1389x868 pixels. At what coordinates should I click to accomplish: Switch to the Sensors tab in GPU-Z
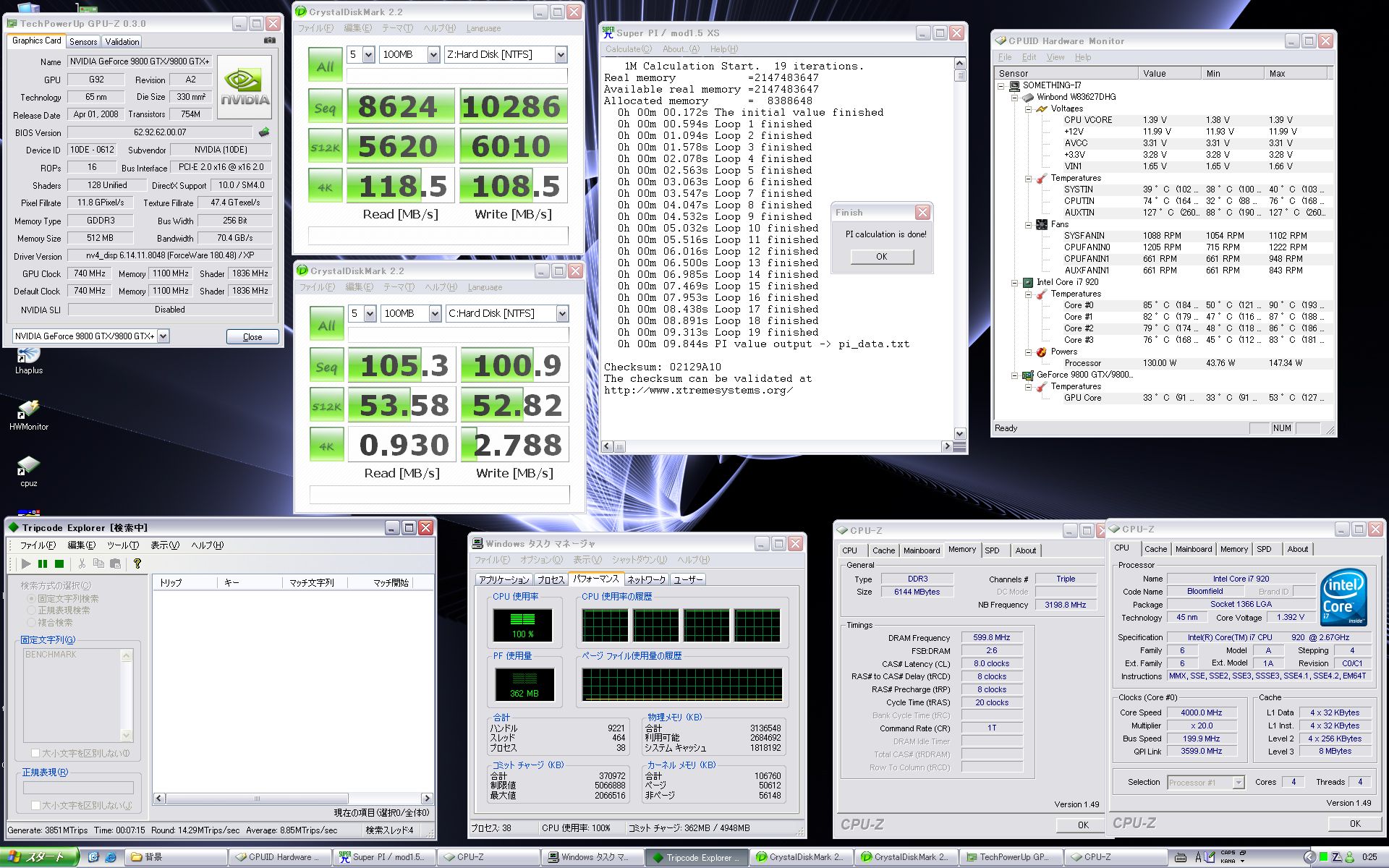coord(83,41)
